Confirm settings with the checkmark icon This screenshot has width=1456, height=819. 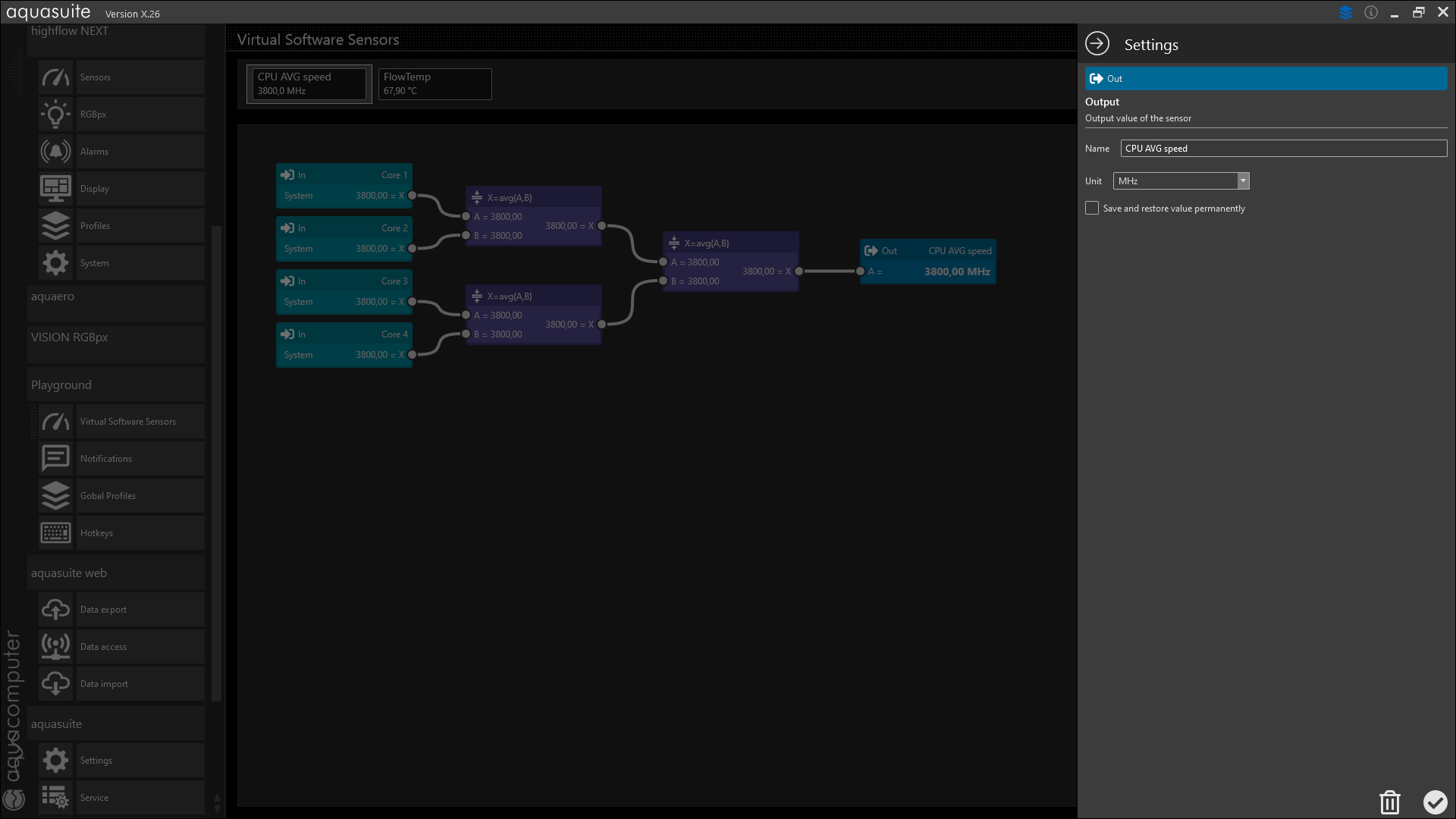(1435, 802)
